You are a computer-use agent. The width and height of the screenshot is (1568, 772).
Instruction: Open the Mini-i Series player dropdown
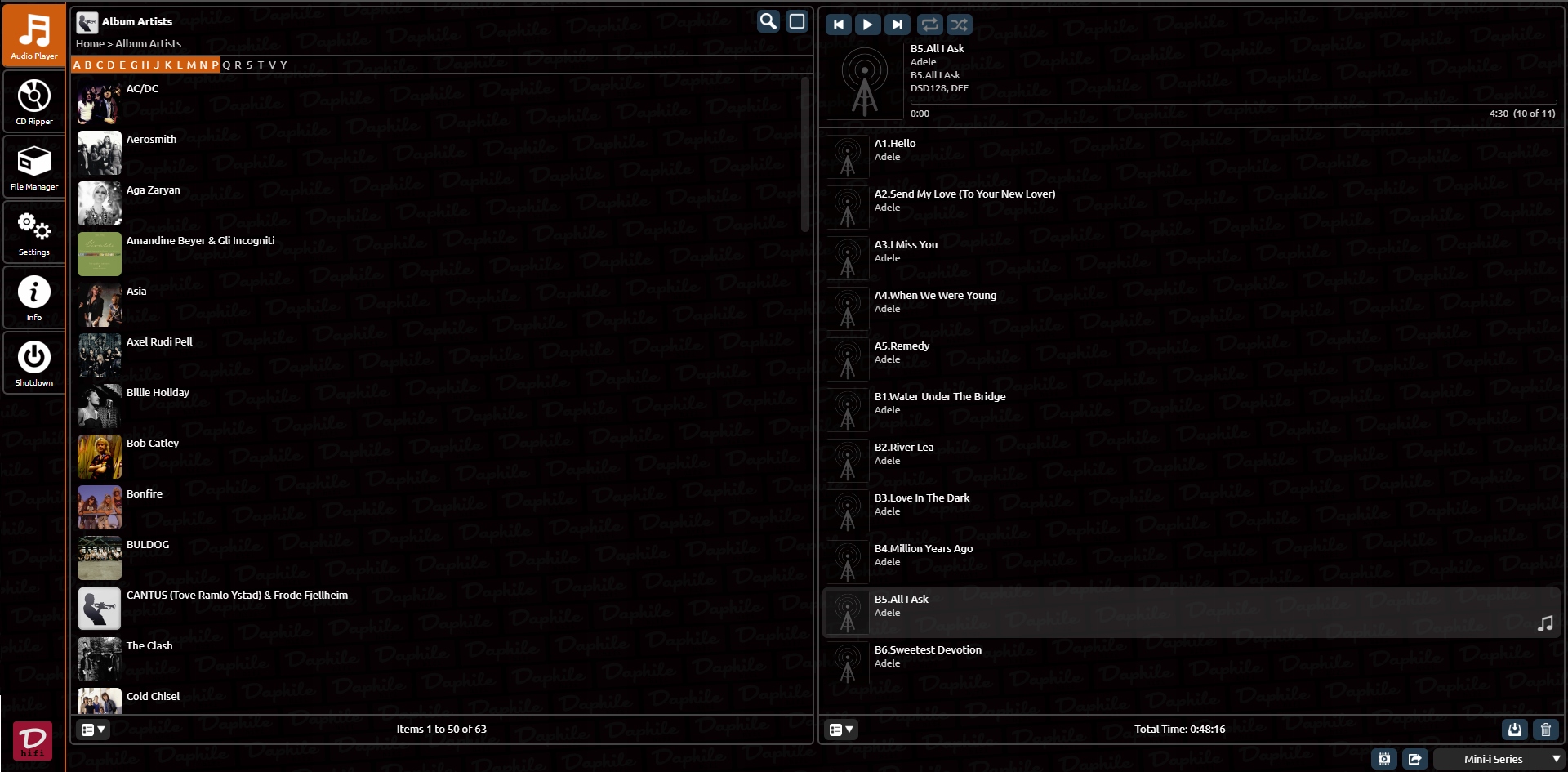[x=1499, y=759]
